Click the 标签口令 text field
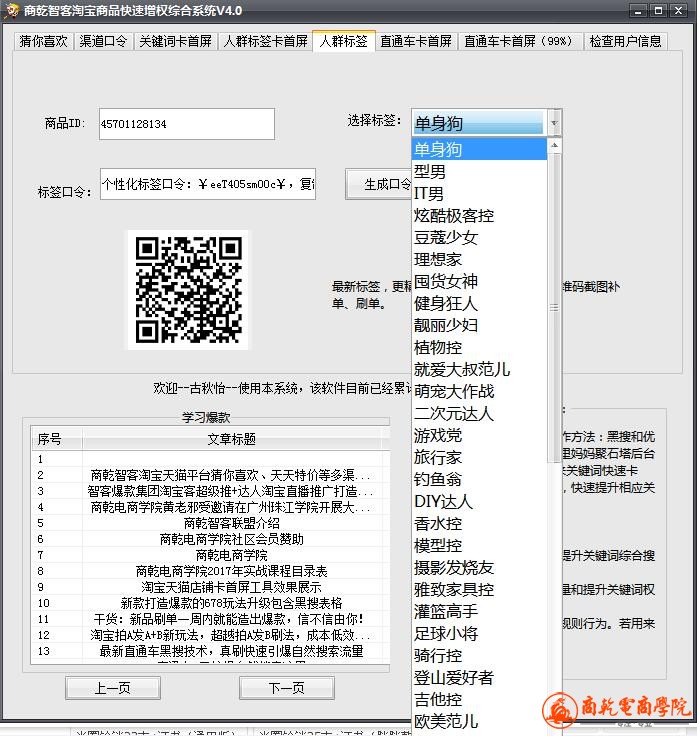The width and height of the screenshot is (697, 736). [208, 184]
